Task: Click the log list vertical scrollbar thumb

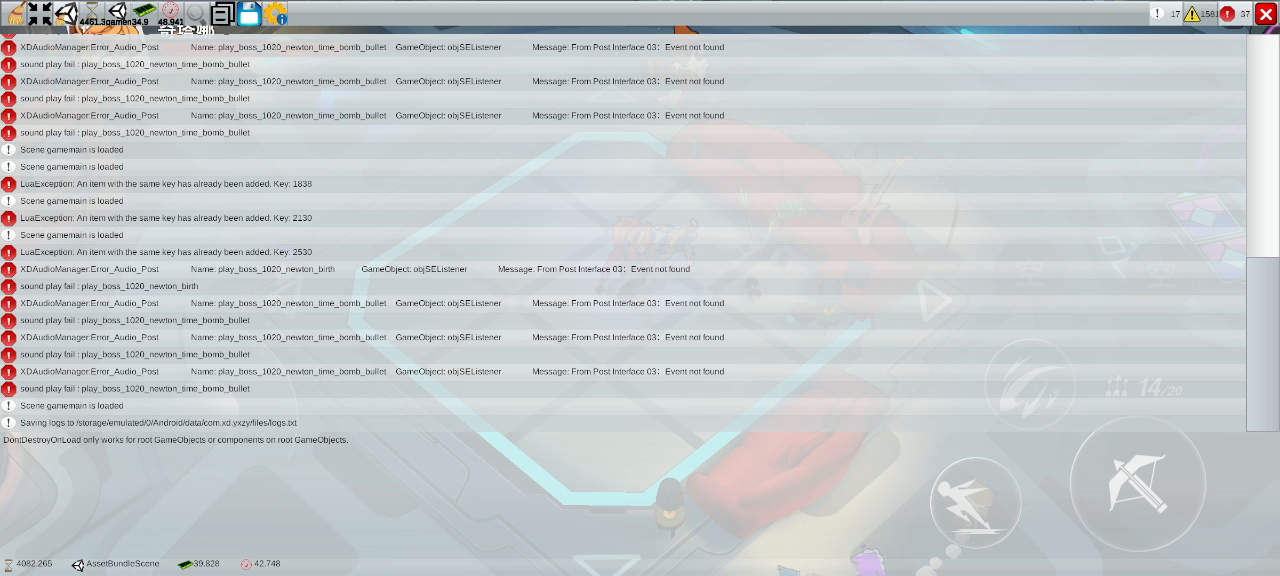Action: point(1262,343)
